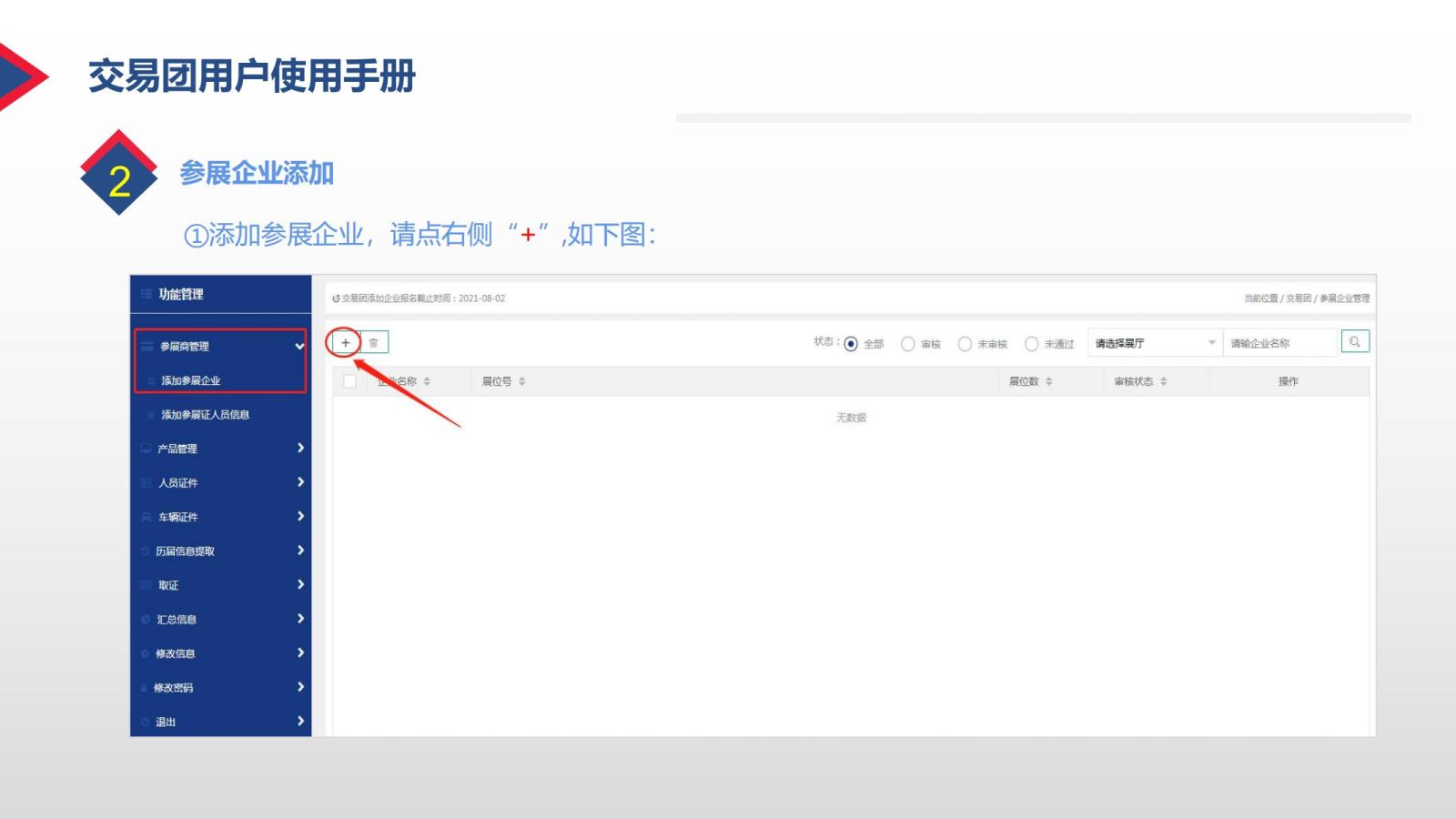Click the 功能管理 list icon
1456x819 pixels.
click(147, 294)
